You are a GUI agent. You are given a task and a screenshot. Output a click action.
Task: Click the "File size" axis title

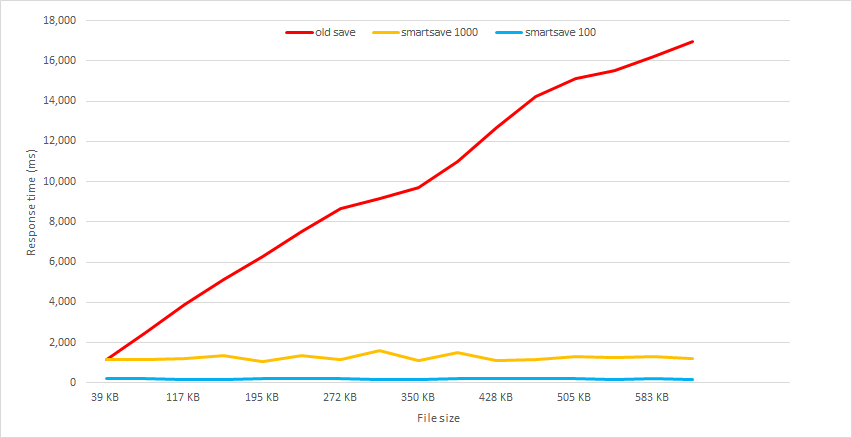click(x=438, y=418)
